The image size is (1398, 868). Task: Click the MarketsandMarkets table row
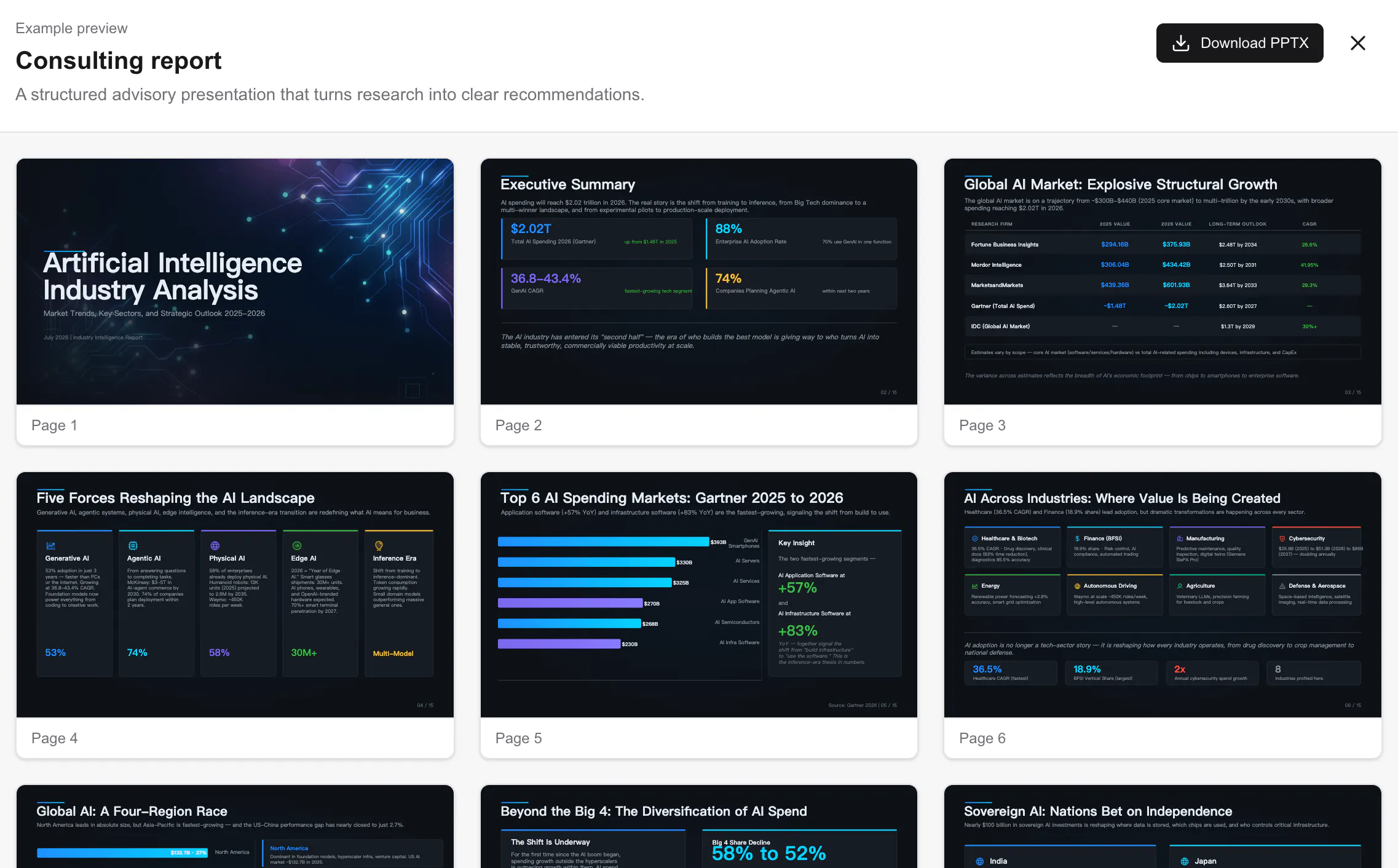point(1162,285)
